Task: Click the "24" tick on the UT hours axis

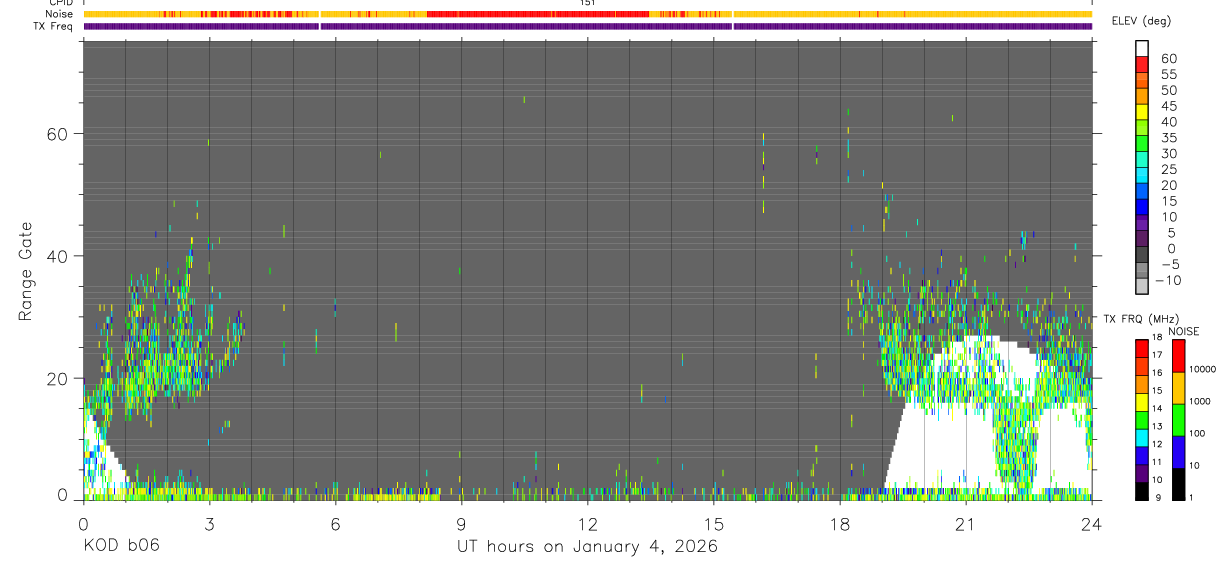Action: (1091, 523)
